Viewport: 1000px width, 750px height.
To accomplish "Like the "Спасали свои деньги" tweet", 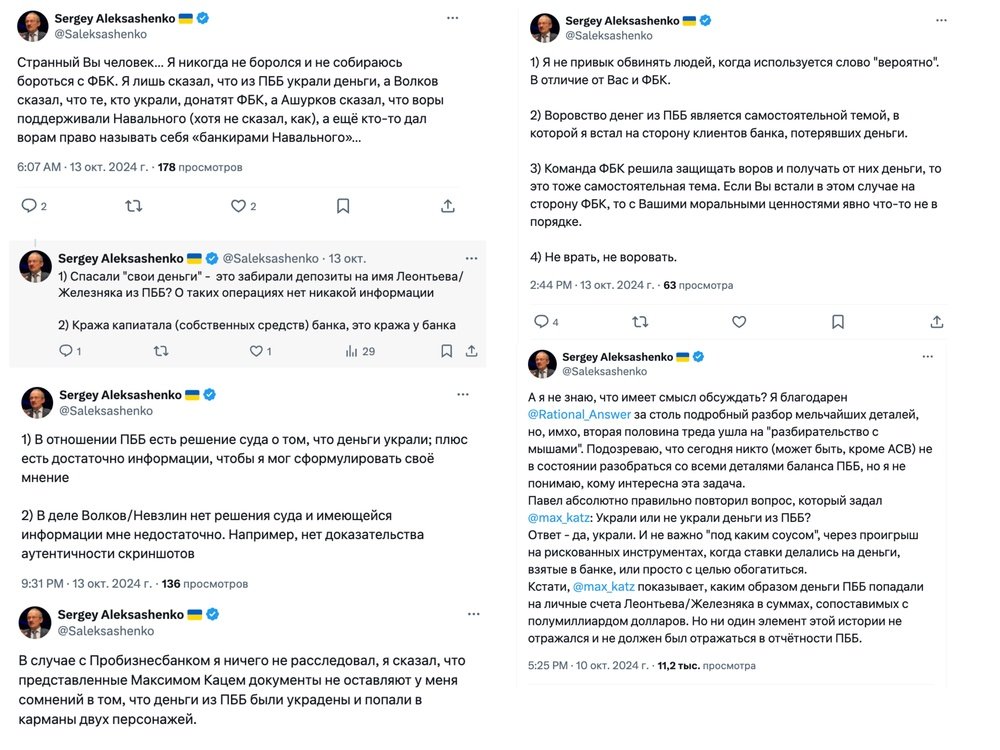I will (x=255, y=351).
